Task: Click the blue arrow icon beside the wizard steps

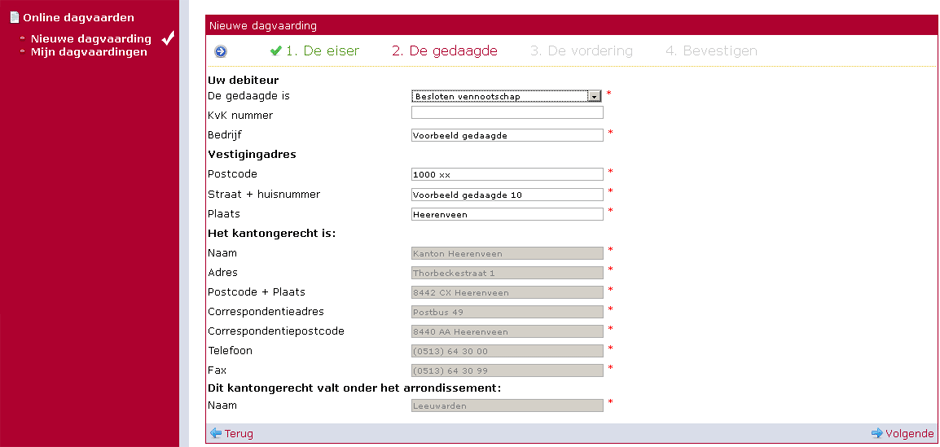Action: coord(221,52)
